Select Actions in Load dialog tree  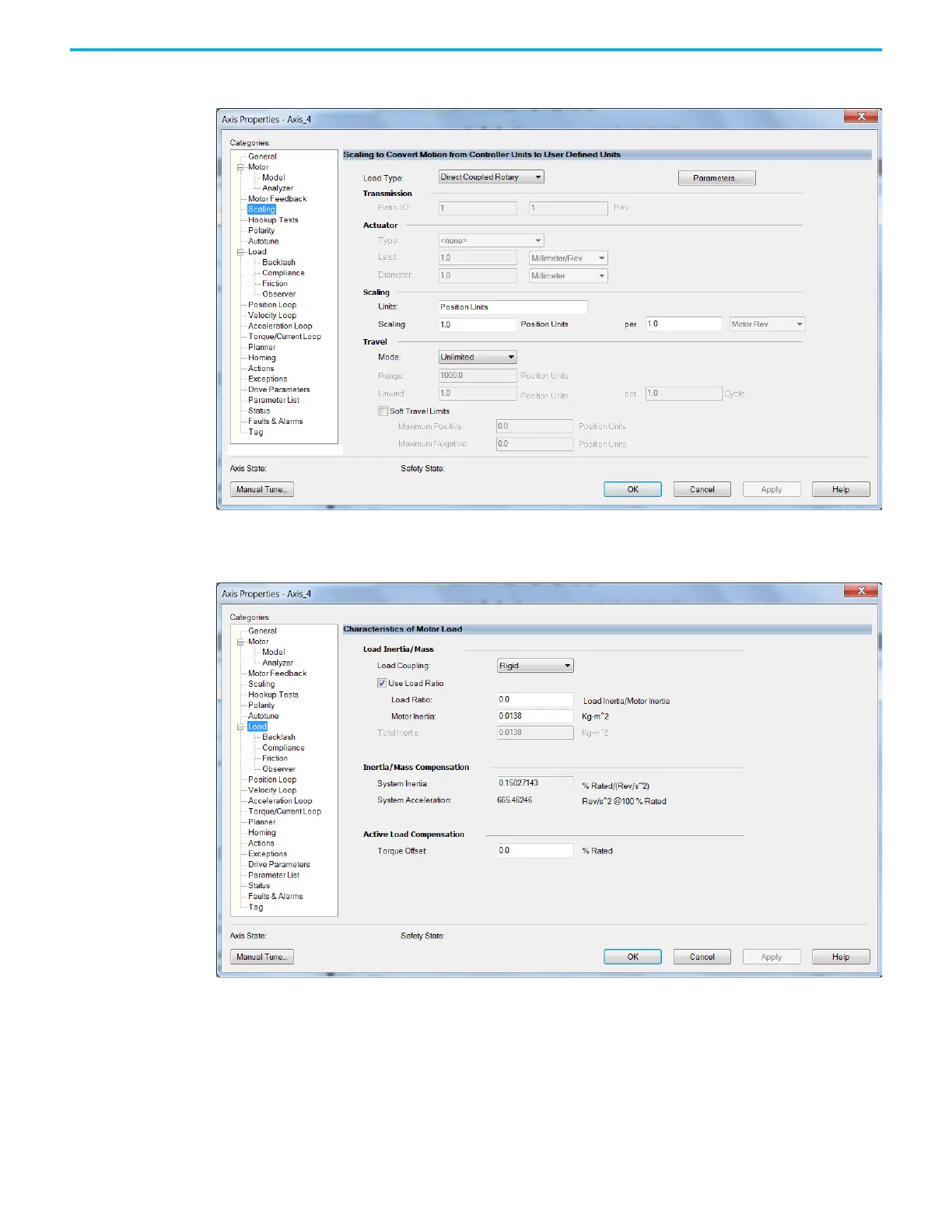[261, 843]
